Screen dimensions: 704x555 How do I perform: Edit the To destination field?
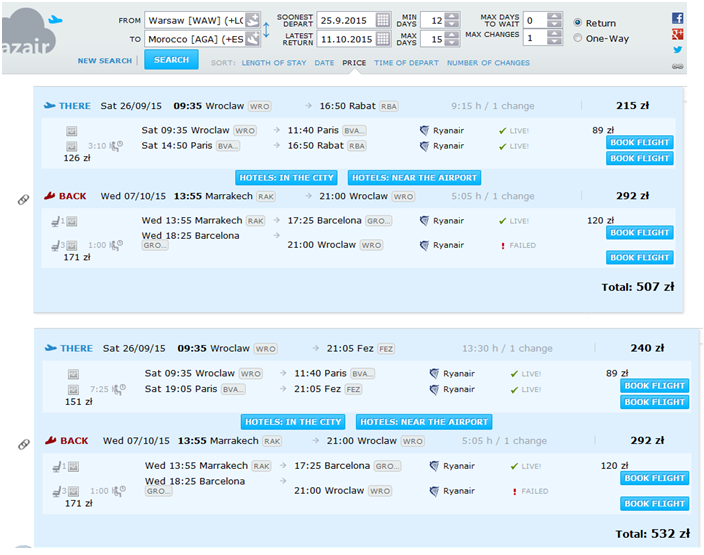[x=196, y=39]
